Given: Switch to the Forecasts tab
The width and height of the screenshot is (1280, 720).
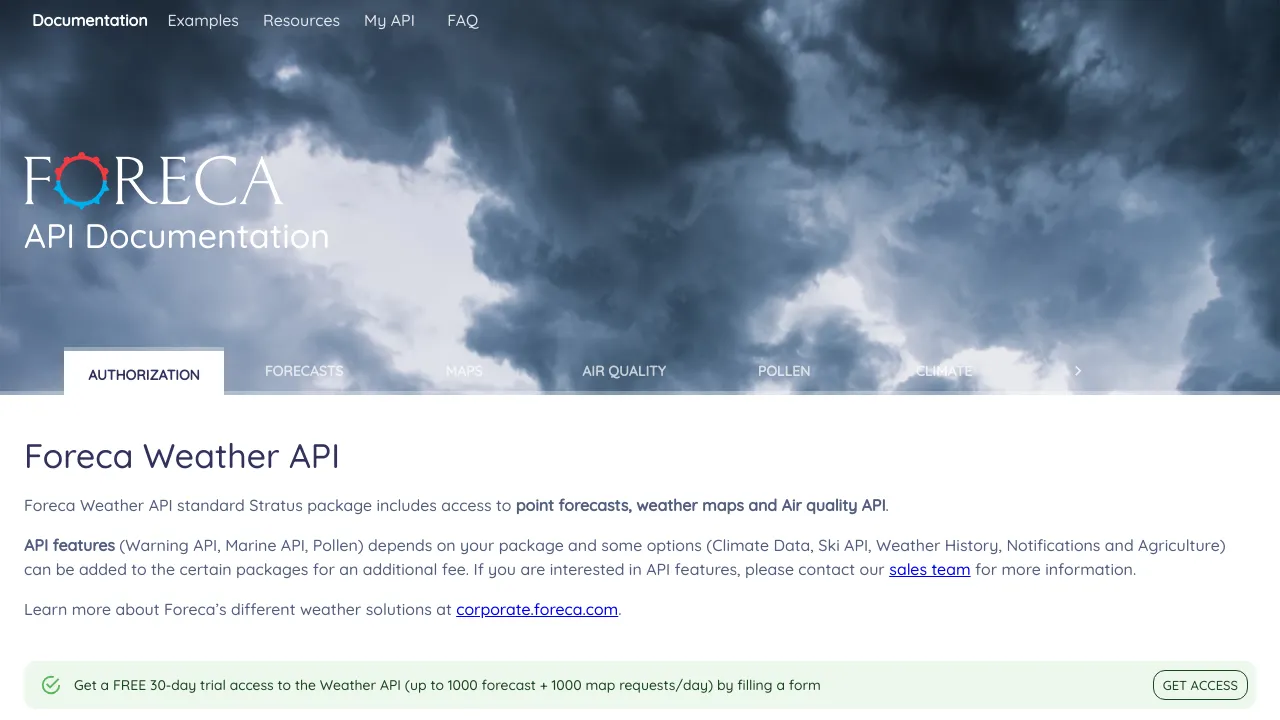Looking at the screenshot, I should point(304,371).
